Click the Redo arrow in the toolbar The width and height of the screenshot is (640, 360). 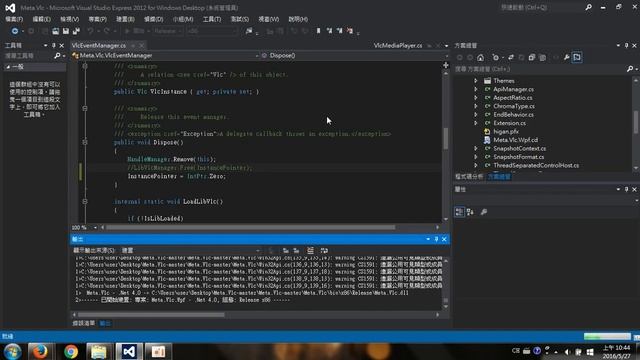coord(107,31)
